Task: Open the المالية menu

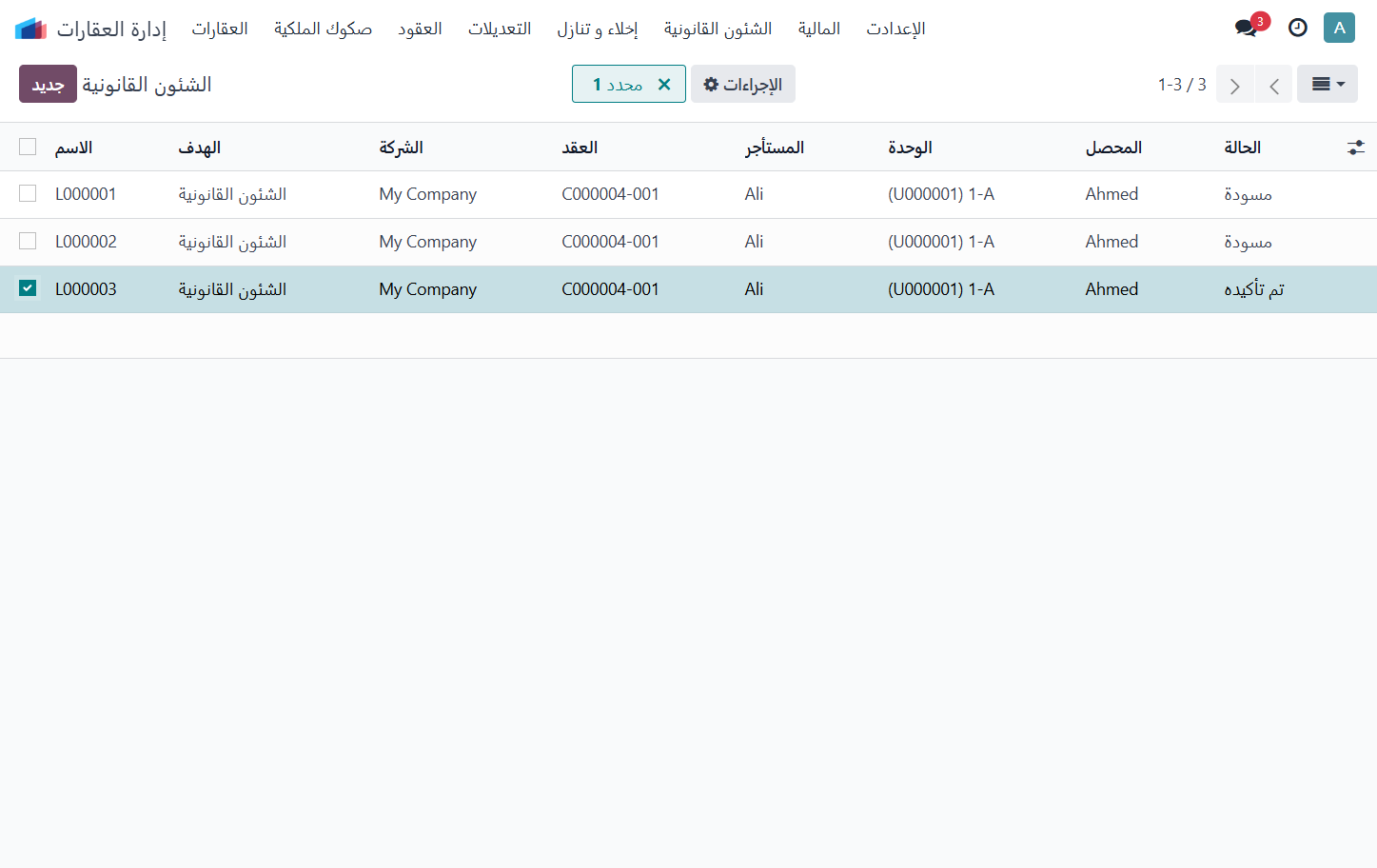Action: [x=819, y=29]
